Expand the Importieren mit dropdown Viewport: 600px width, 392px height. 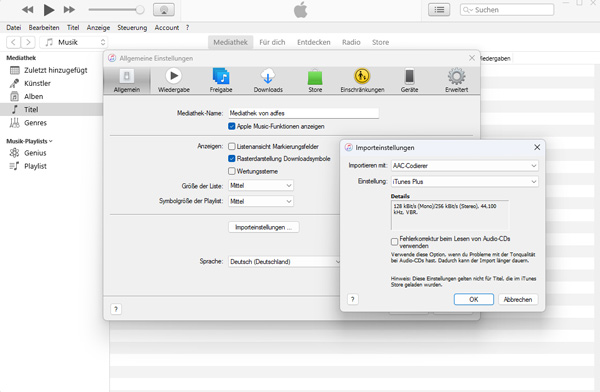coord(465,166)
